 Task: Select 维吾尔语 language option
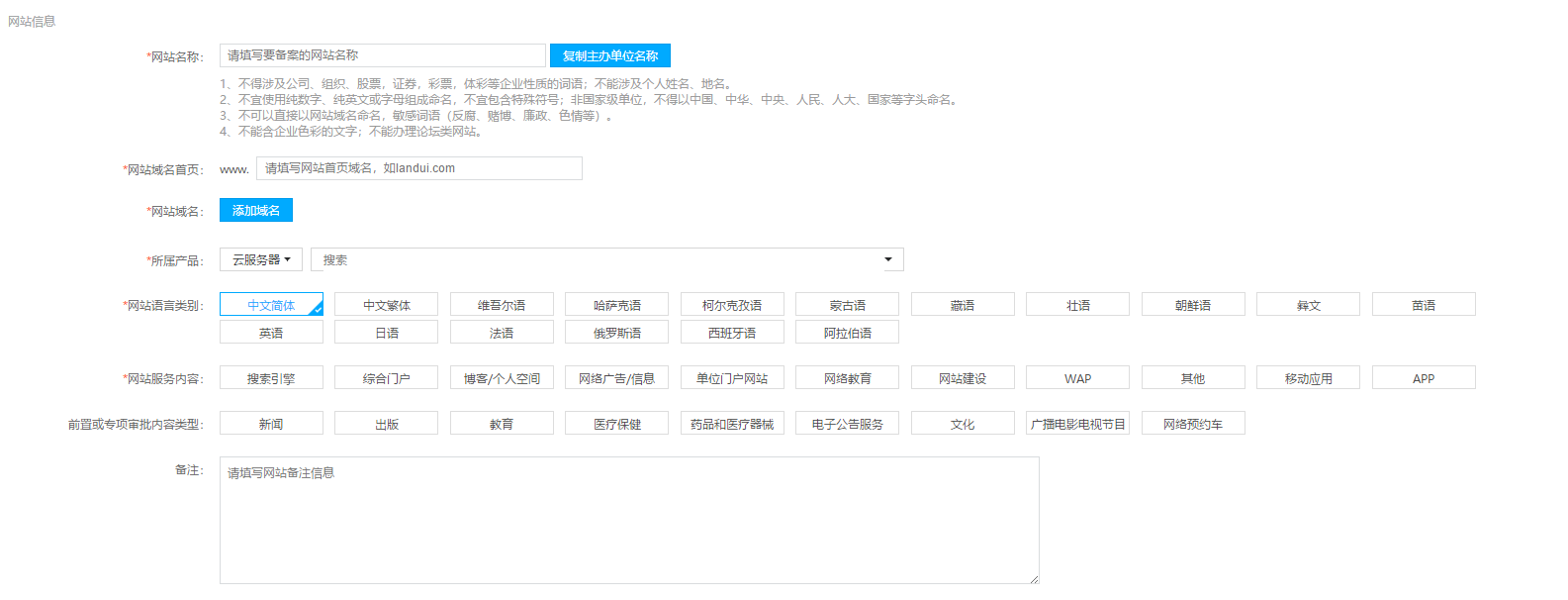[x=502, y=305]
